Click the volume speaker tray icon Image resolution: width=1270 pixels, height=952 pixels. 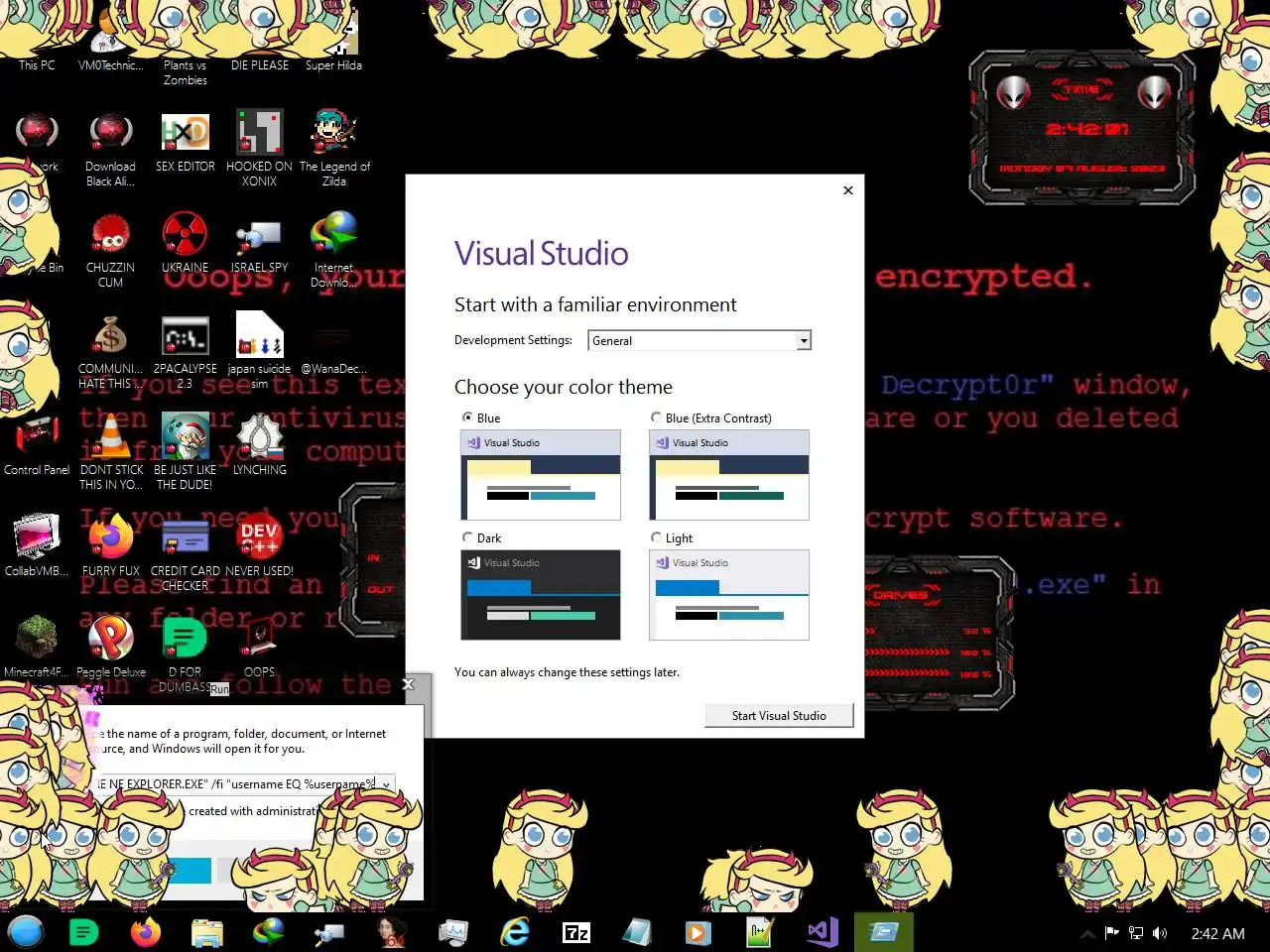(1160, 933)
